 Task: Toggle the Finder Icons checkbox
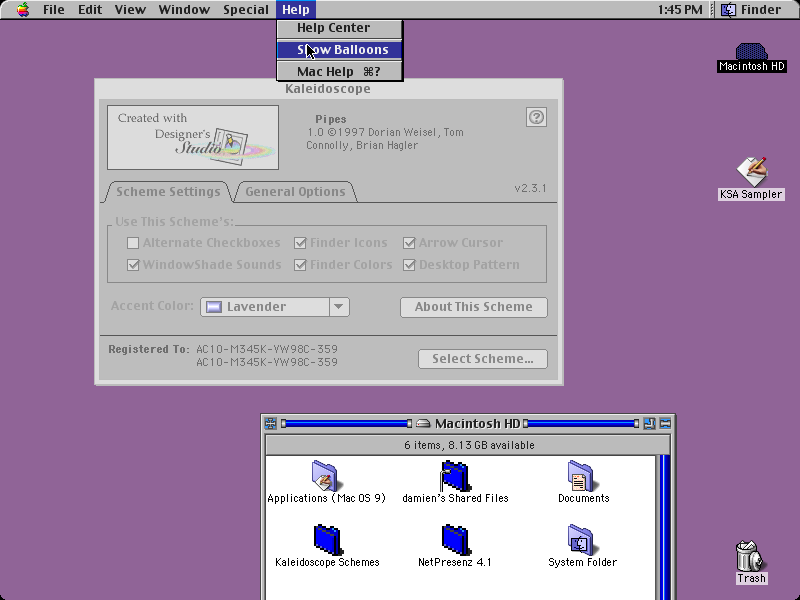coord(300,243)
